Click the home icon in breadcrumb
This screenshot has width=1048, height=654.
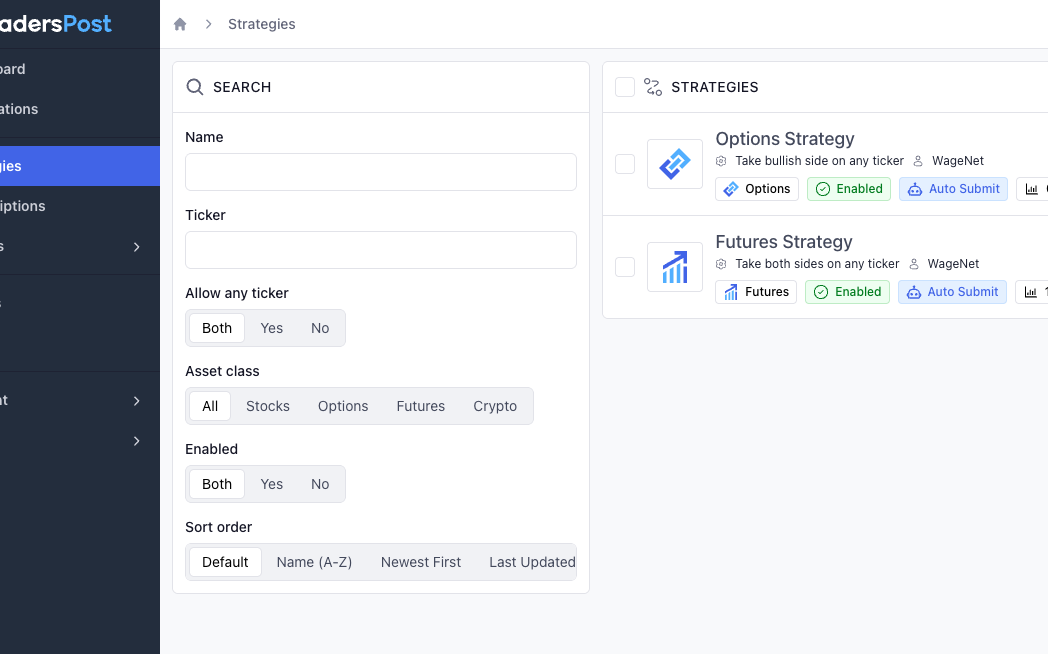coord(180,24)
